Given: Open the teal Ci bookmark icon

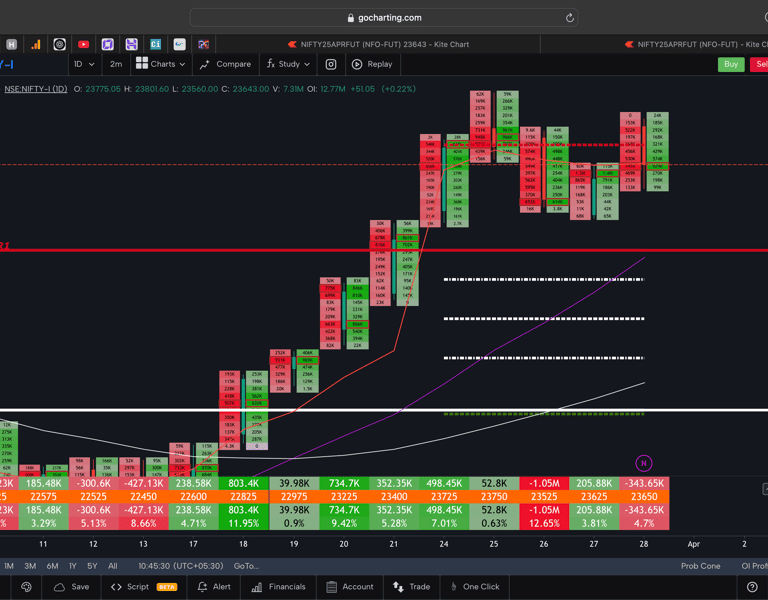Looking at the screenshot, I should coord(155,45).
